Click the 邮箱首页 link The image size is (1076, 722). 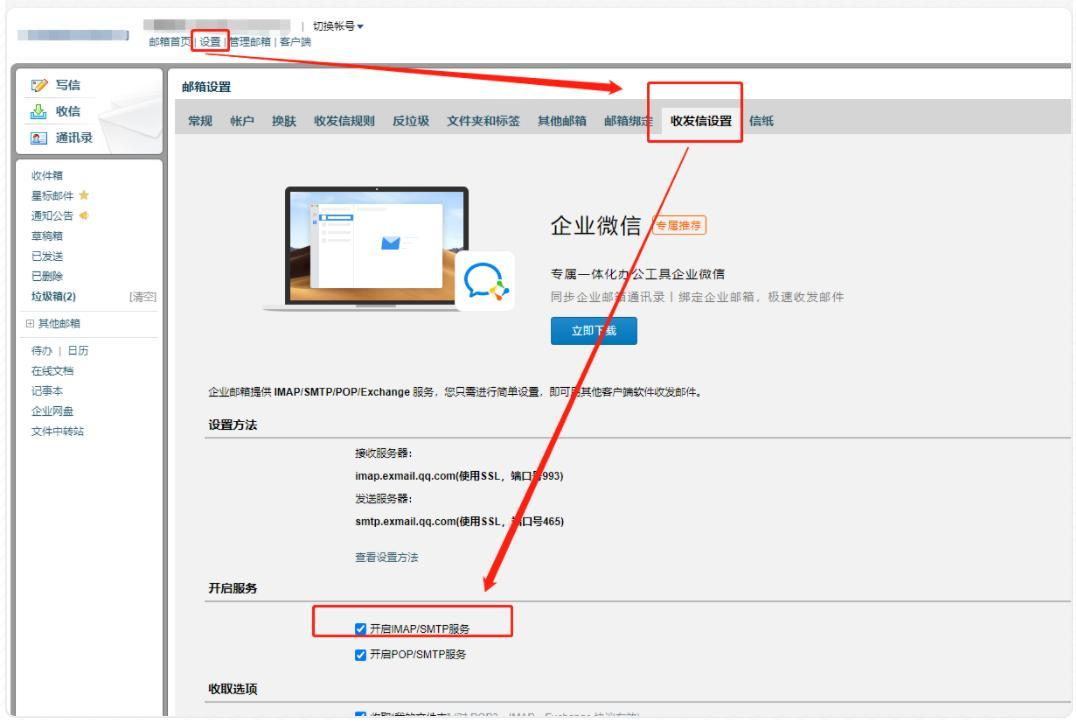(x=169, y=42)
